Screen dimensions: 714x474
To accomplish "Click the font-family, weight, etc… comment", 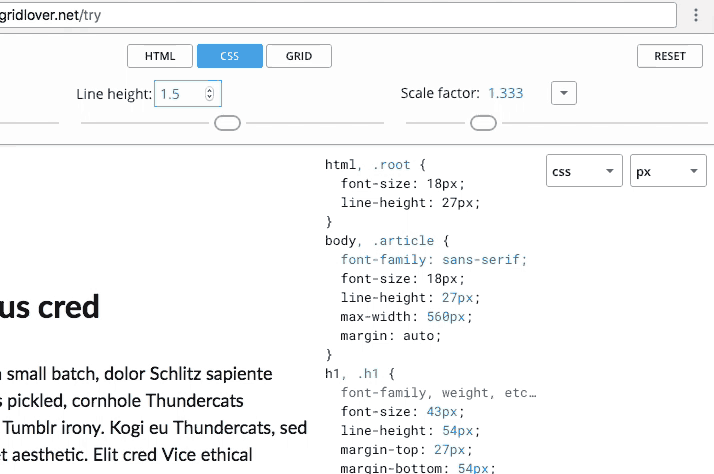I will coord(439,392).
